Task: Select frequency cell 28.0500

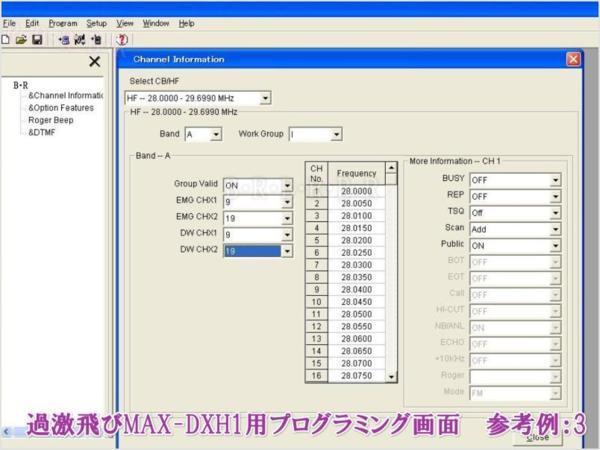Action: coord(357,314)
